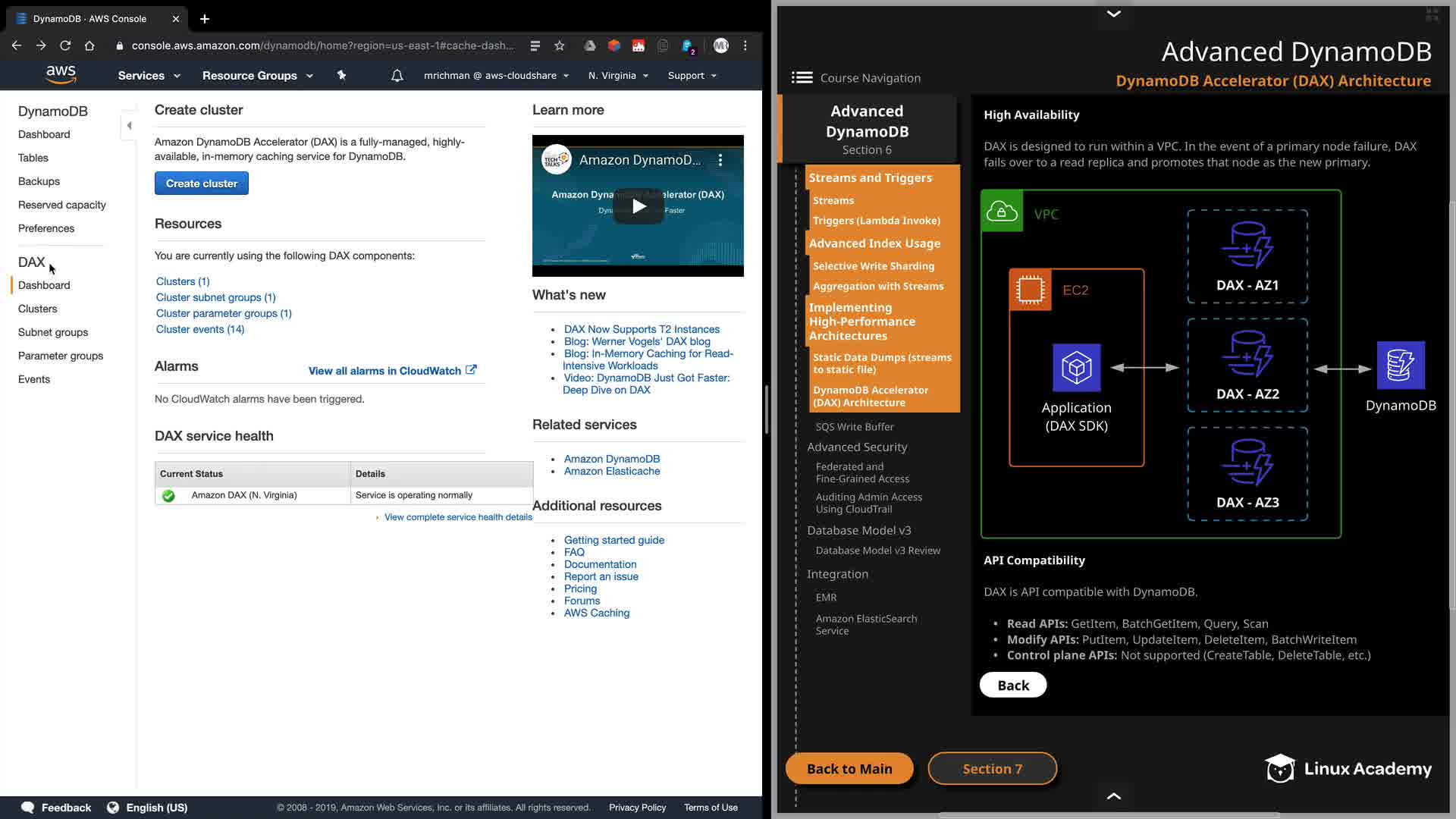Open the notifications bell icon
The width and height of the screenshot is (1456, 819).
(x=397, y=76)
